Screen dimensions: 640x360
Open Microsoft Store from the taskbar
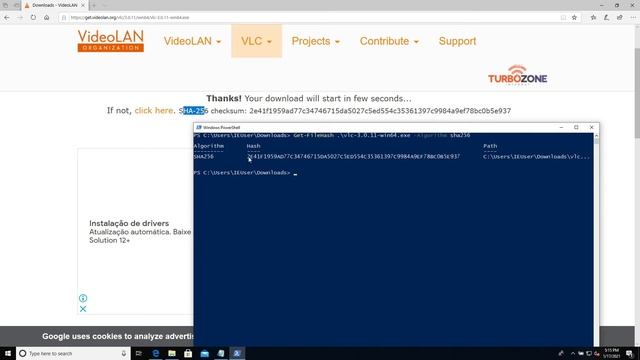click(188, 353)
